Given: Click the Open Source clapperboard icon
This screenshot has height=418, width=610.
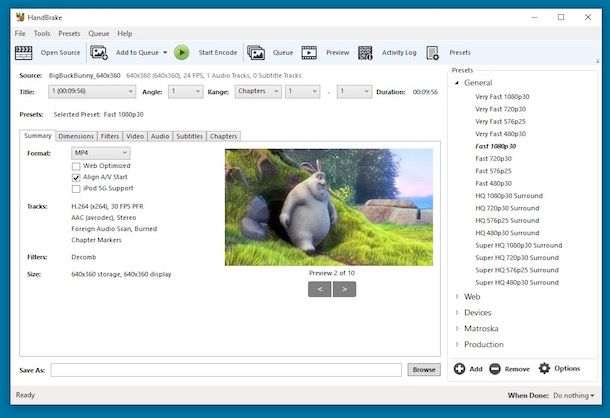Looking at the screenshot, I should coord(23,53).
